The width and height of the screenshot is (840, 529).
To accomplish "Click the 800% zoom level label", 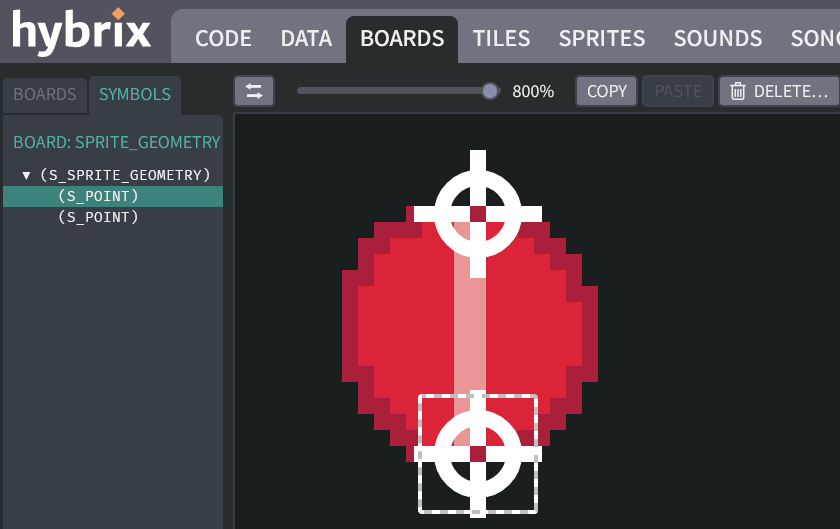I will pos(533,91).
